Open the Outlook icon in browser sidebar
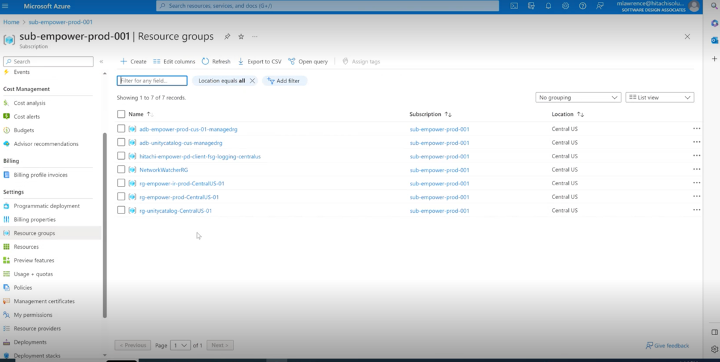The width and height of the screenshot is (720, 362). [x=714, y=40]
